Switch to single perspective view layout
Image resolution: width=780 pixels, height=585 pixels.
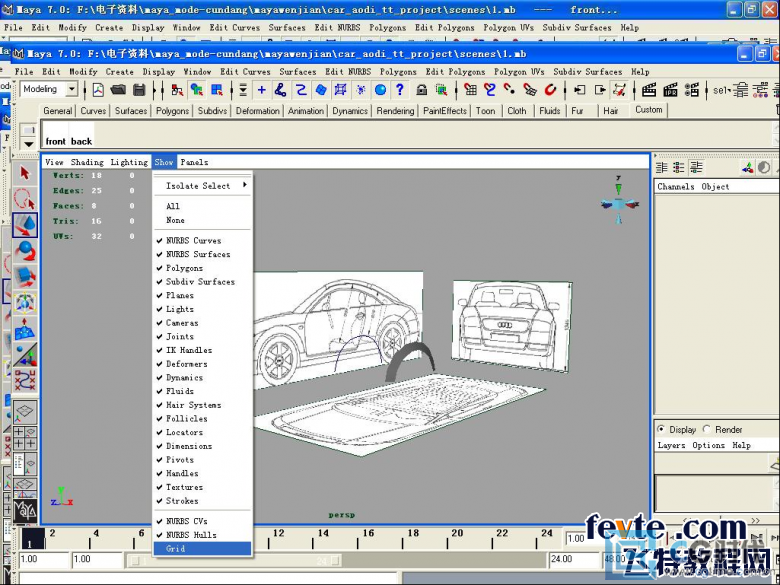[25, 412]
